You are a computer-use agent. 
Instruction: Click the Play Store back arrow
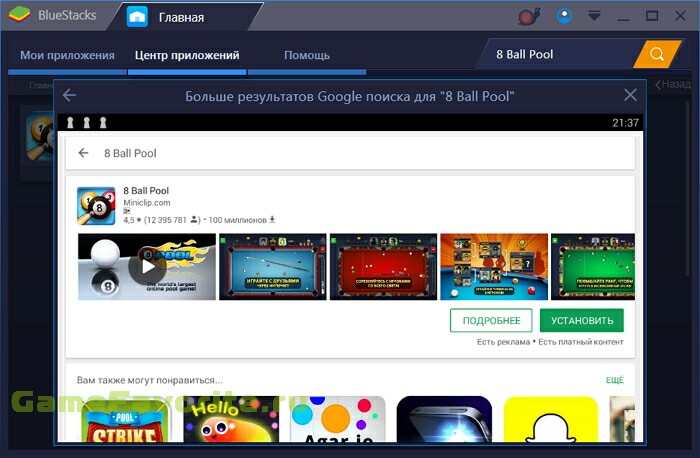click(x=83, y=153)
